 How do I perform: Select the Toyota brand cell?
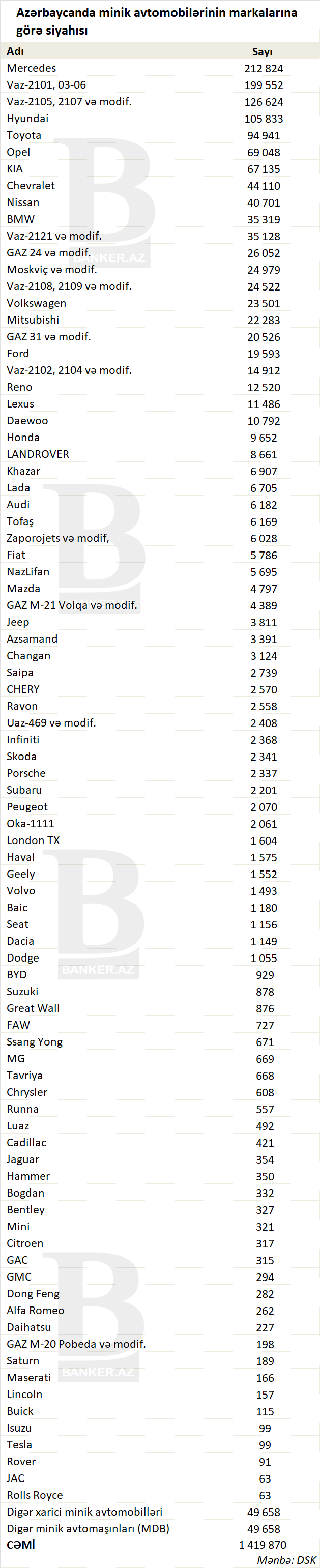[x=24, y=135]
